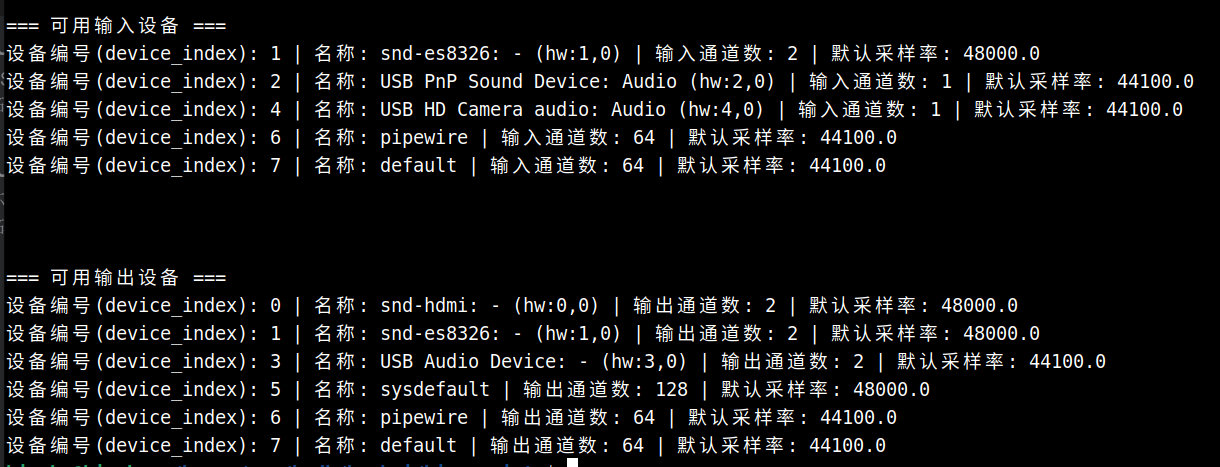Click the default entry under input devices
The image size is (1220, 467).
tap(418, 165)
